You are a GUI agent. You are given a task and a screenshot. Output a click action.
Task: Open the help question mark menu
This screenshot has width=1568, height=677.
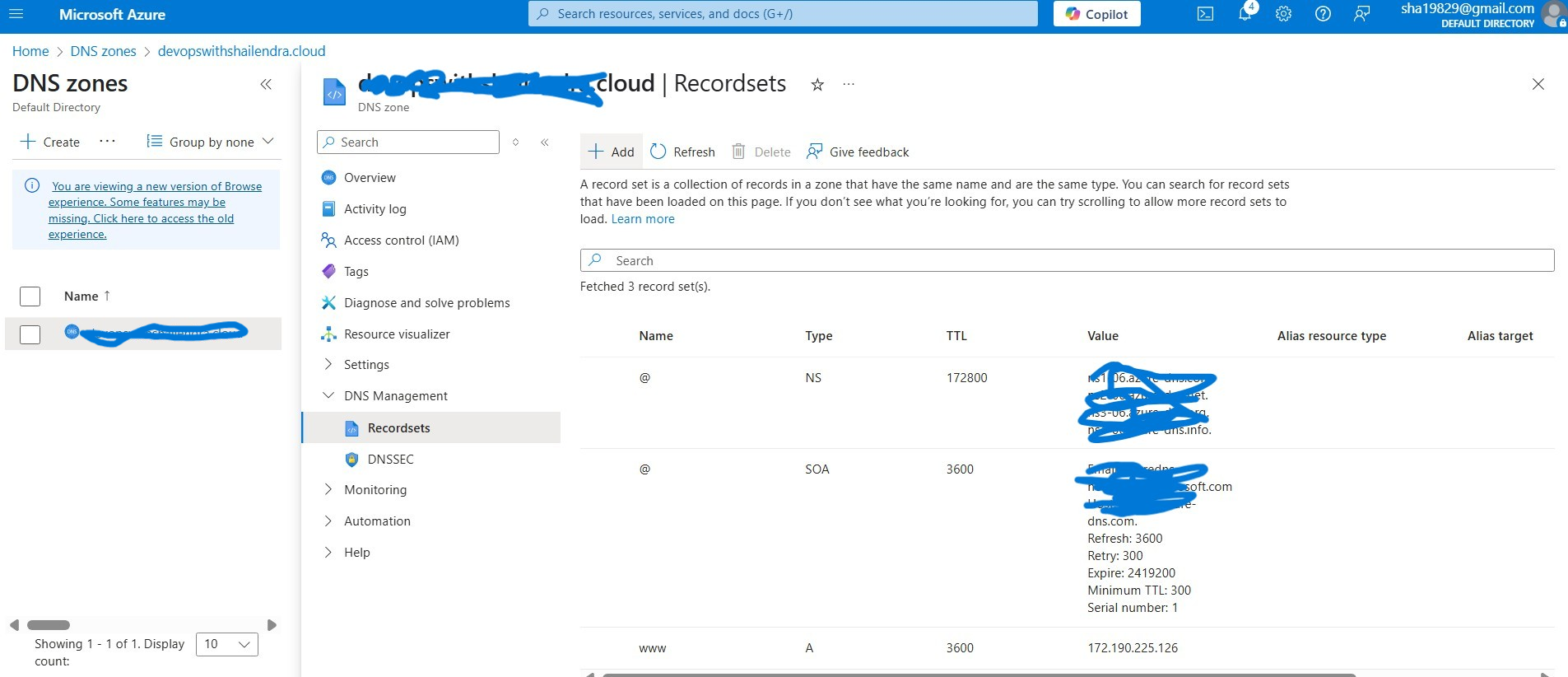(x=1323, y=14)
